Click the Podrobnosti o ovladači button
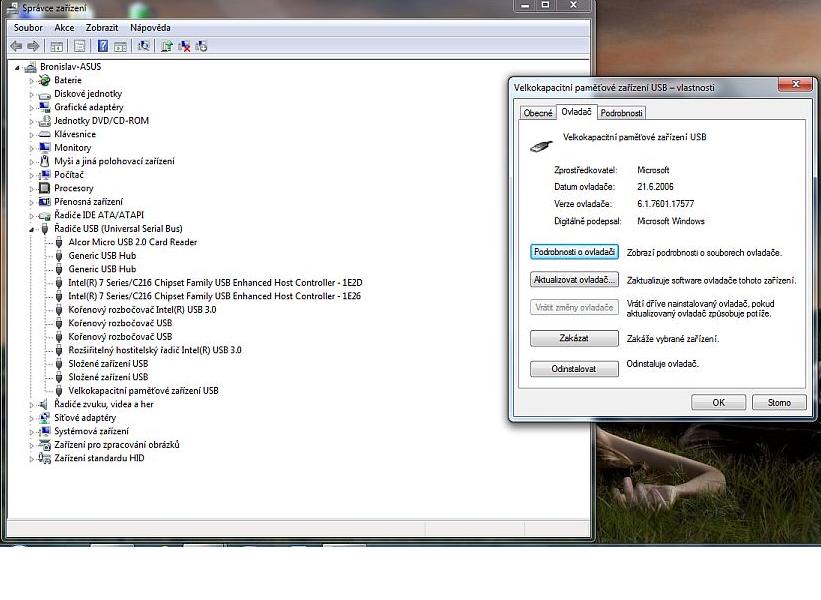The image size is (821, 600). click(574, 252)
